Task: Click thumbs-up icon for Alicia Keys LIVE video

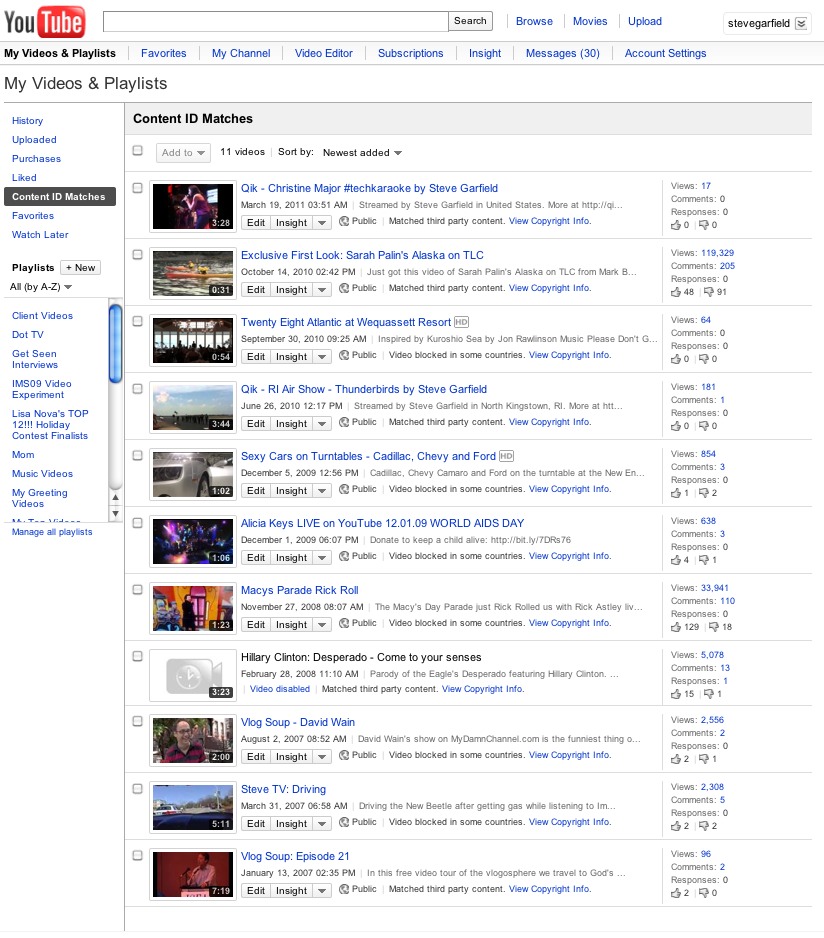Action: click(676, 560)
